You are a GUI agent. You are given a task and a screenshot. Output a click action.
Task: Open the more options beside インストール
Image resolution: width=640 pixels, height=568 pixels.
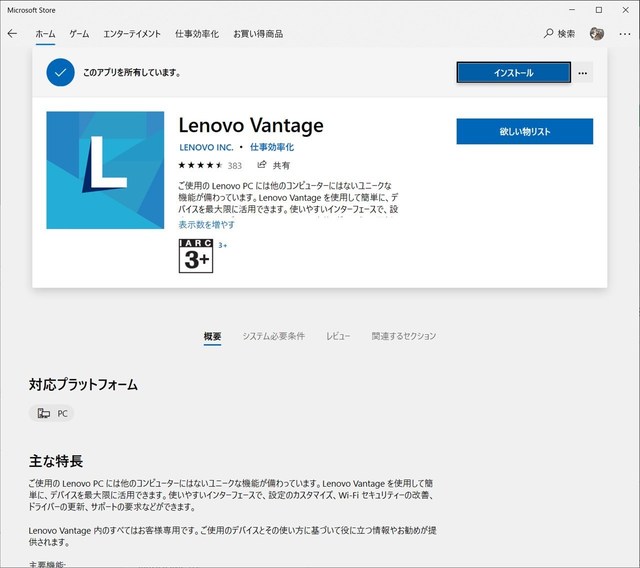pos(583,73)
